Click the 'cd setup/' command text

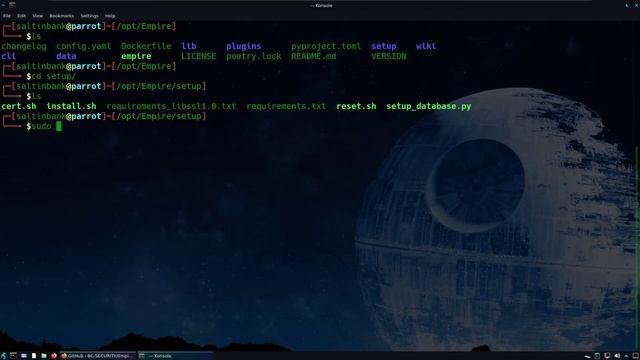click(x=53, y=76)
